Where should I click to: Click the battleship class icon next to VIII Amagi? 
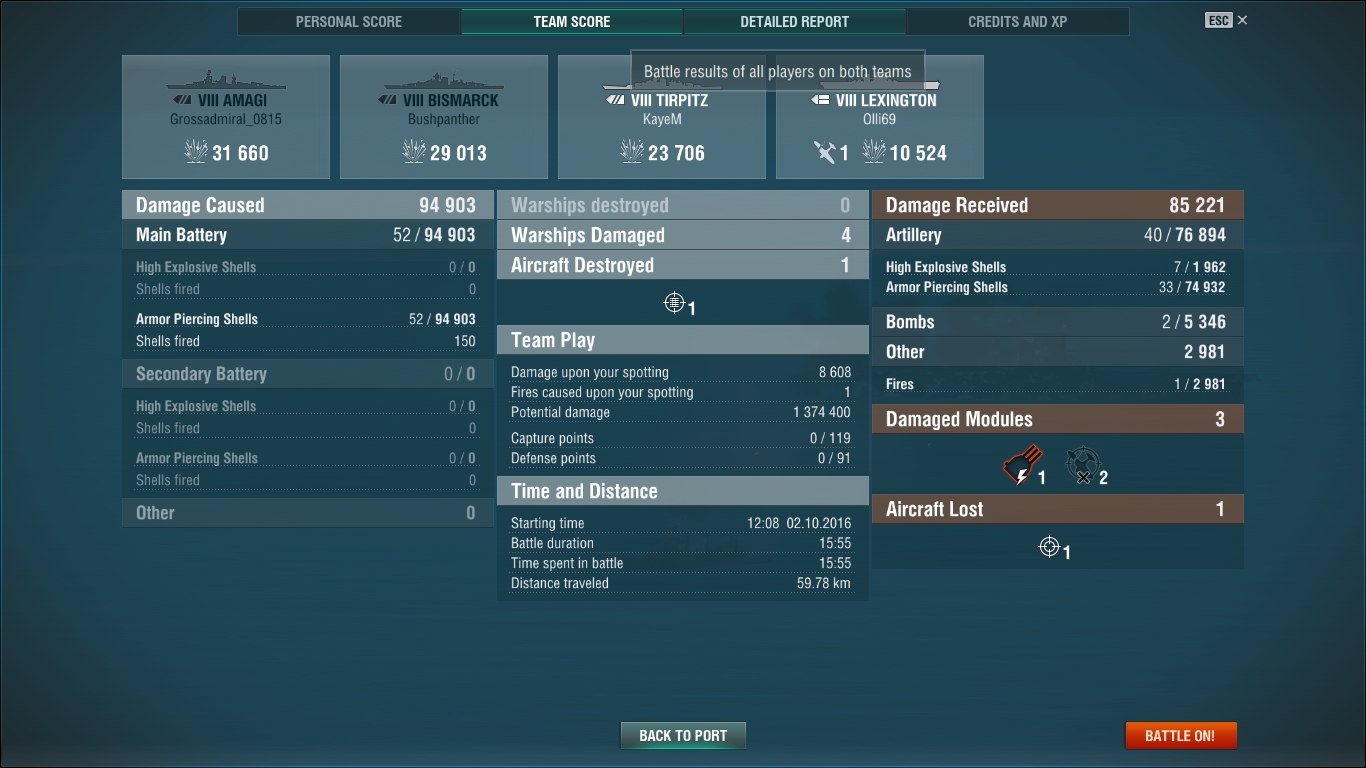(x=183, y=100)
